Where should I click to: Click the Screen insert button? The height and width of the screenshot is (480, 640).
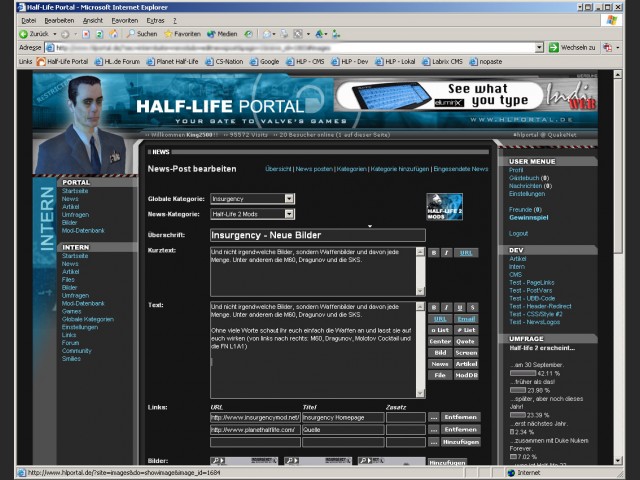pos(466,353)
